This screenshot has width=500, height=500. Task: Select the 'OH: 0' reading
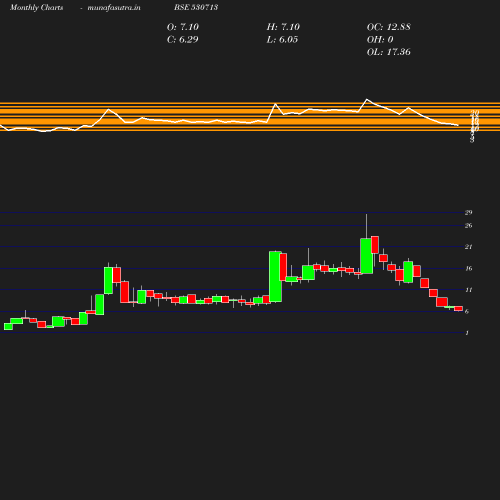coord(380,40)
